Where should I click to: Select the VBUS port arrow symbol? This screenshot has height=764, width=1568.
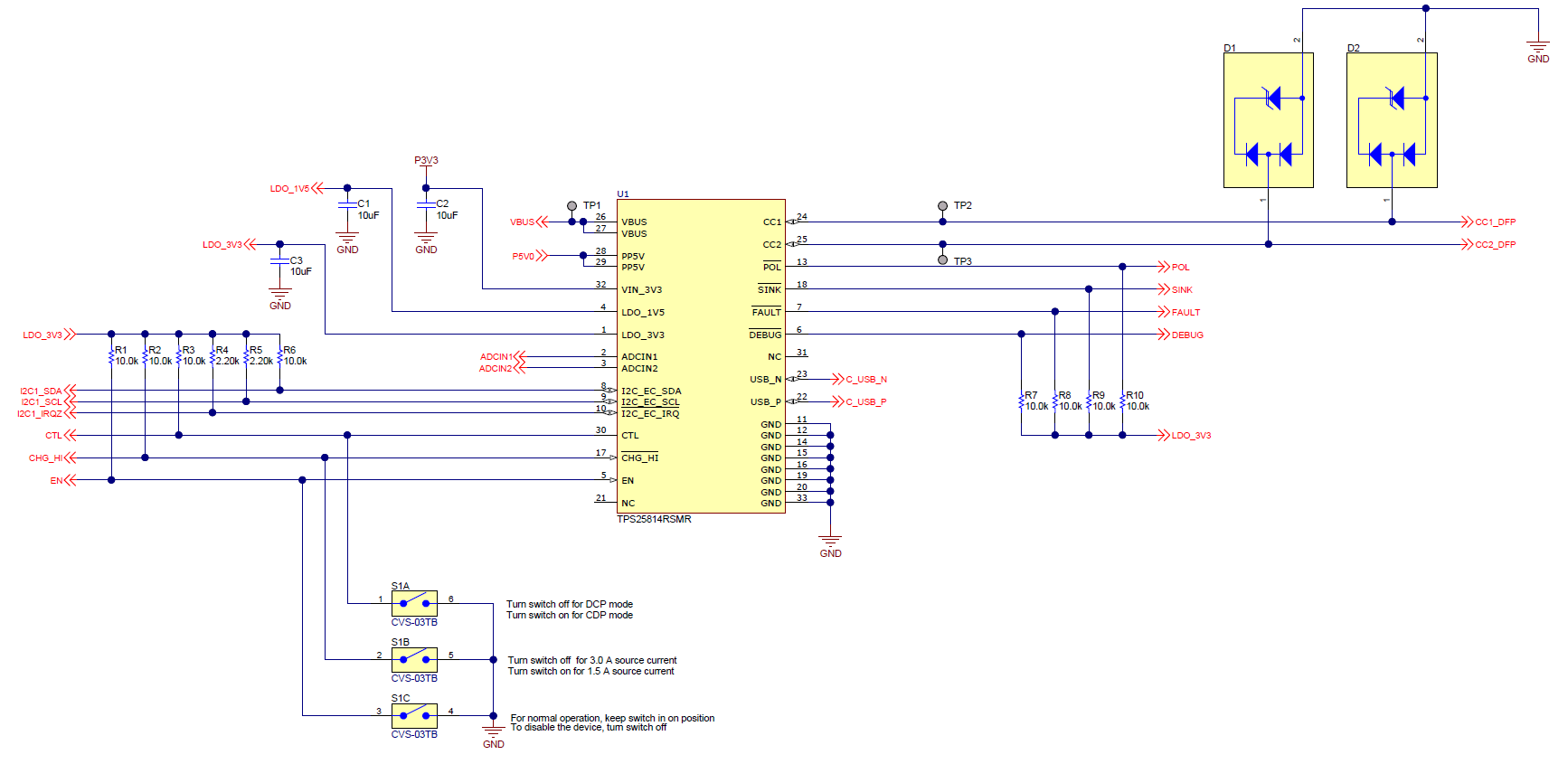point(542,222)
